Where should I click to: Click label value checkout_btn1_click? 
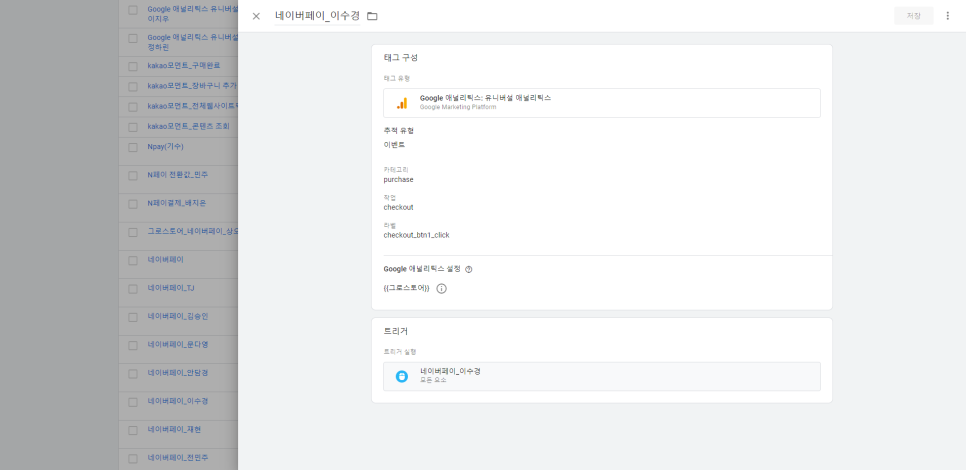[416, 235]
